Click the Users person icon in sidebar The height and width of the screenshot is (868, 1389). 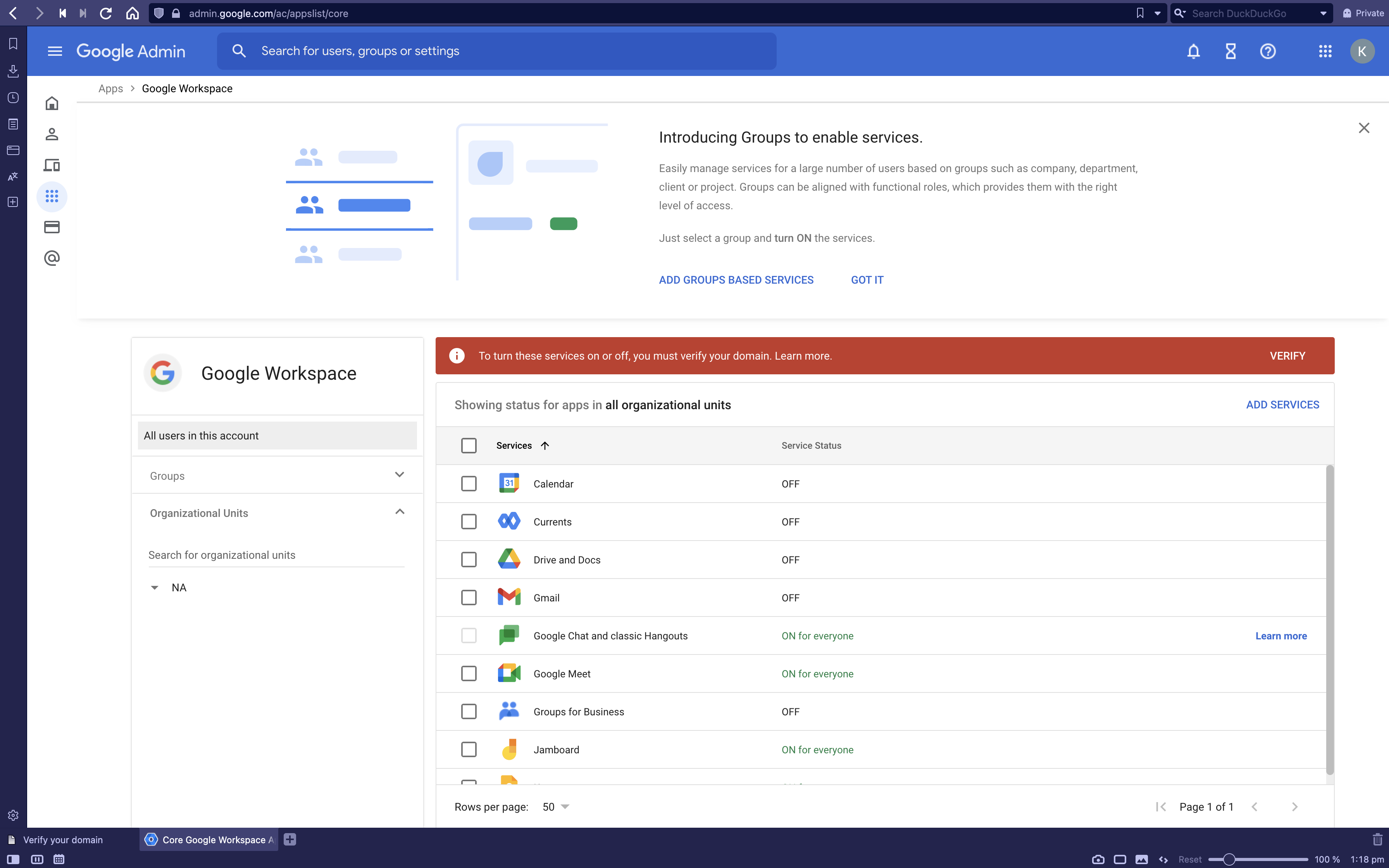(x=52, y=134)
